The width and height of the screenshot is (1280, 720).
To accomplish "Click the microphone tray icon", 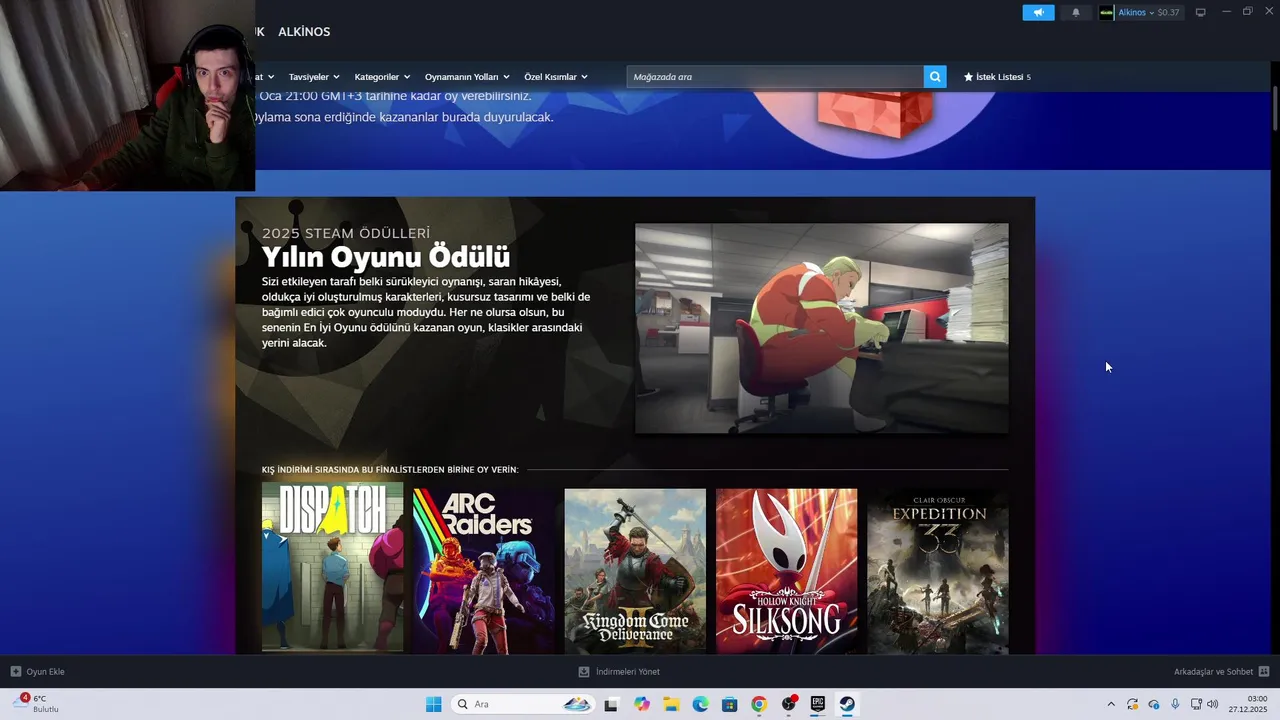I will (x=1175, y=704).
